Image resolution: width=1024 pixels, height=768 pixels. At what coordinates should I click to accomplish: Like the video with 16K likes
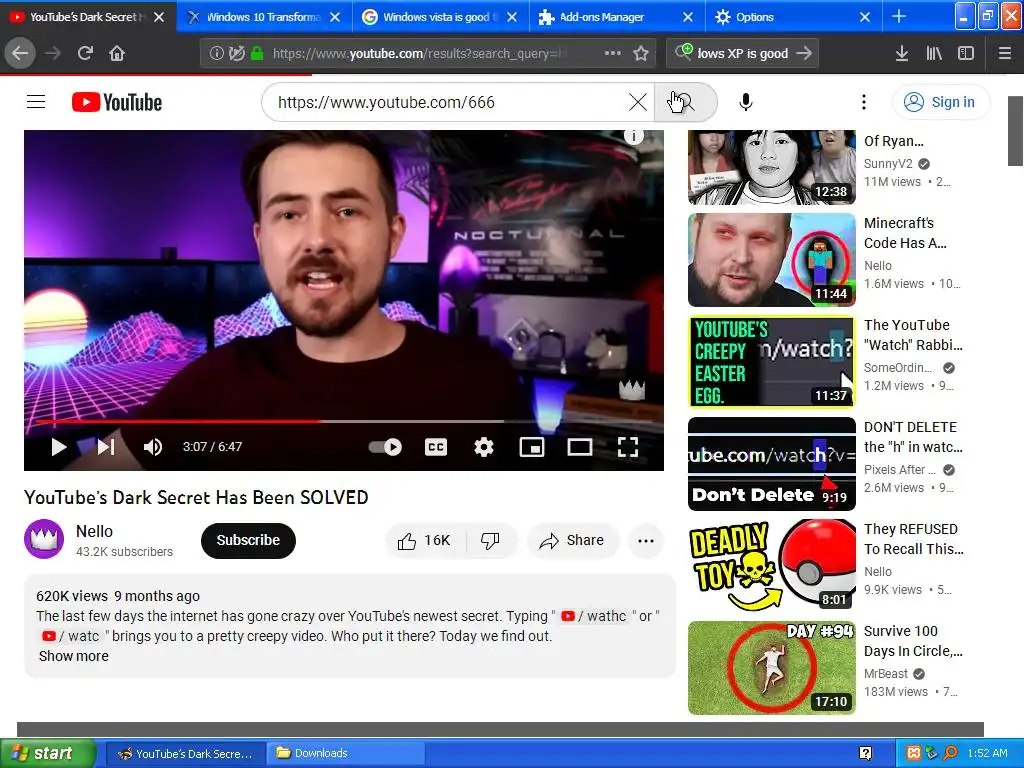click(x=425, y=541)
